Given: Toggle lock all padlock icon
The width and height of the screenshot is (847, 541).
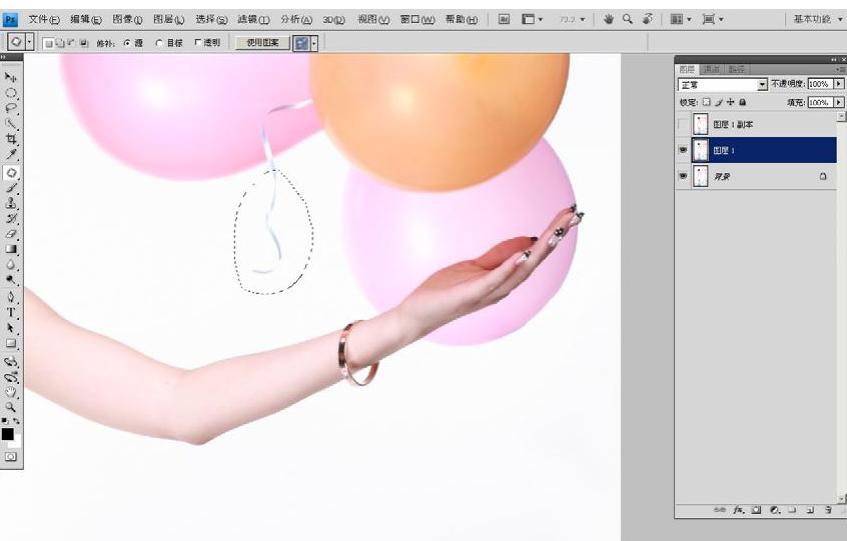Looking at the screenshot, I should click(x=743, y=102).
